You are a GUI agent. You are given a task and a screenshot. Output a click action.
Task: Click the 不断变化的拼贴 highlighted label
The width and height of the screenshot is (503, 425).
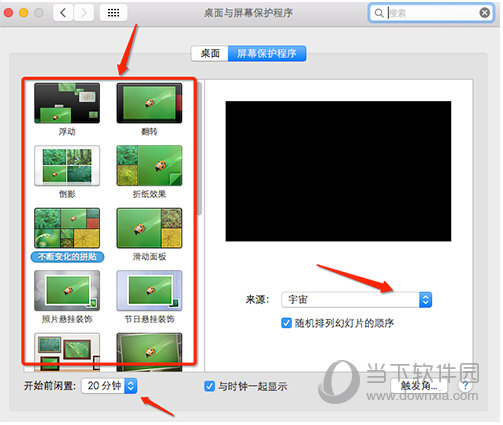[x=67, y=256]
